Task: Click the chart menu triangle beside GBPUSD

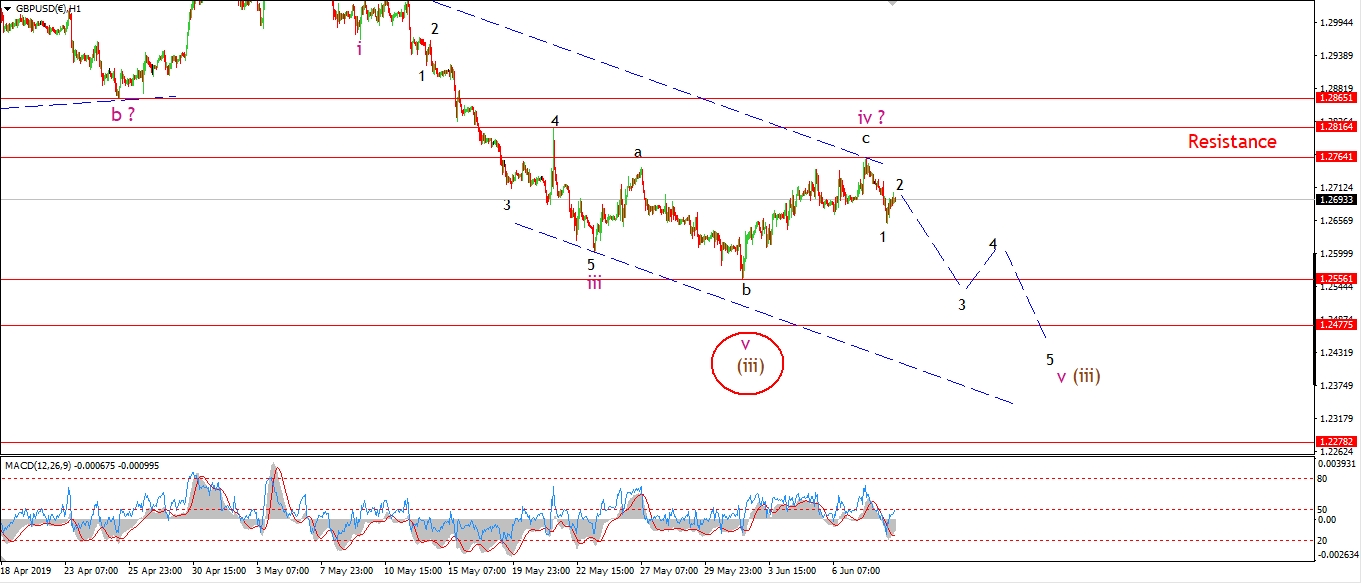Action: pos(7,8)
